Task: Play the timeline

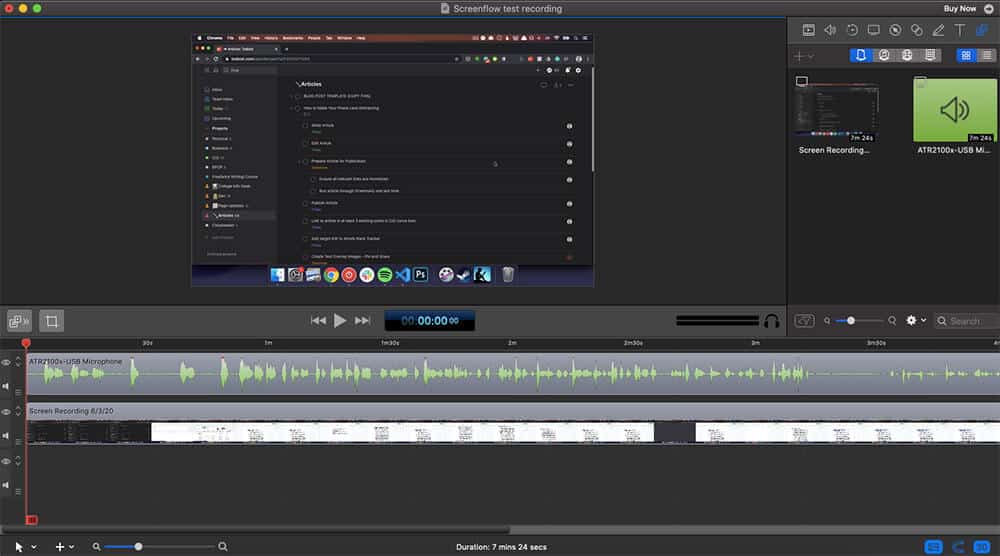Action: 340,321
